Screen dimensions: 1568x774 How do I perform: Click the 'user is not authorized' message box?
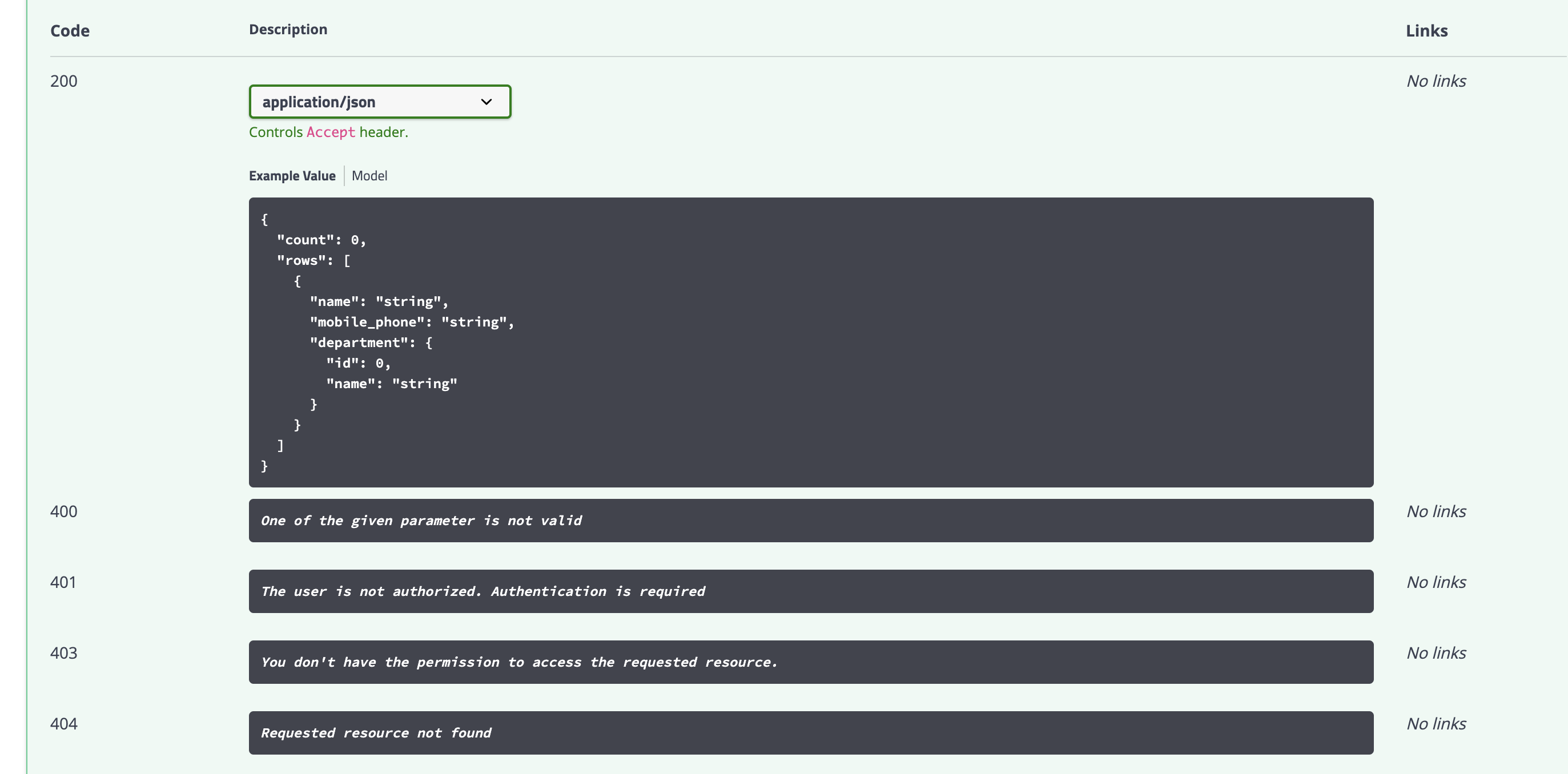coord(483,591)
